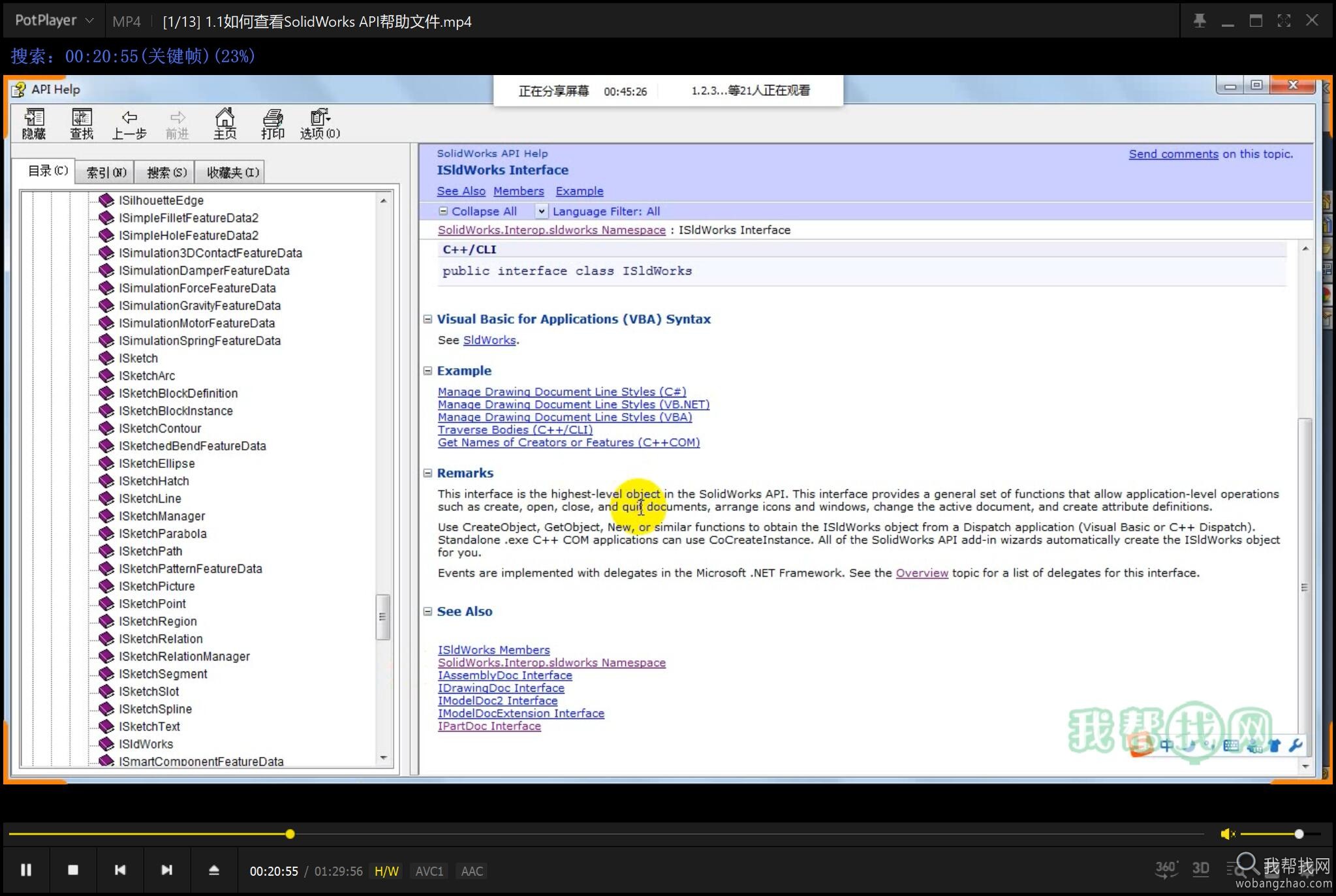Click the AVC1 video codec label
Viewport: 1336px width, 896px height.
pyautogui.click(x=429, y=871)
